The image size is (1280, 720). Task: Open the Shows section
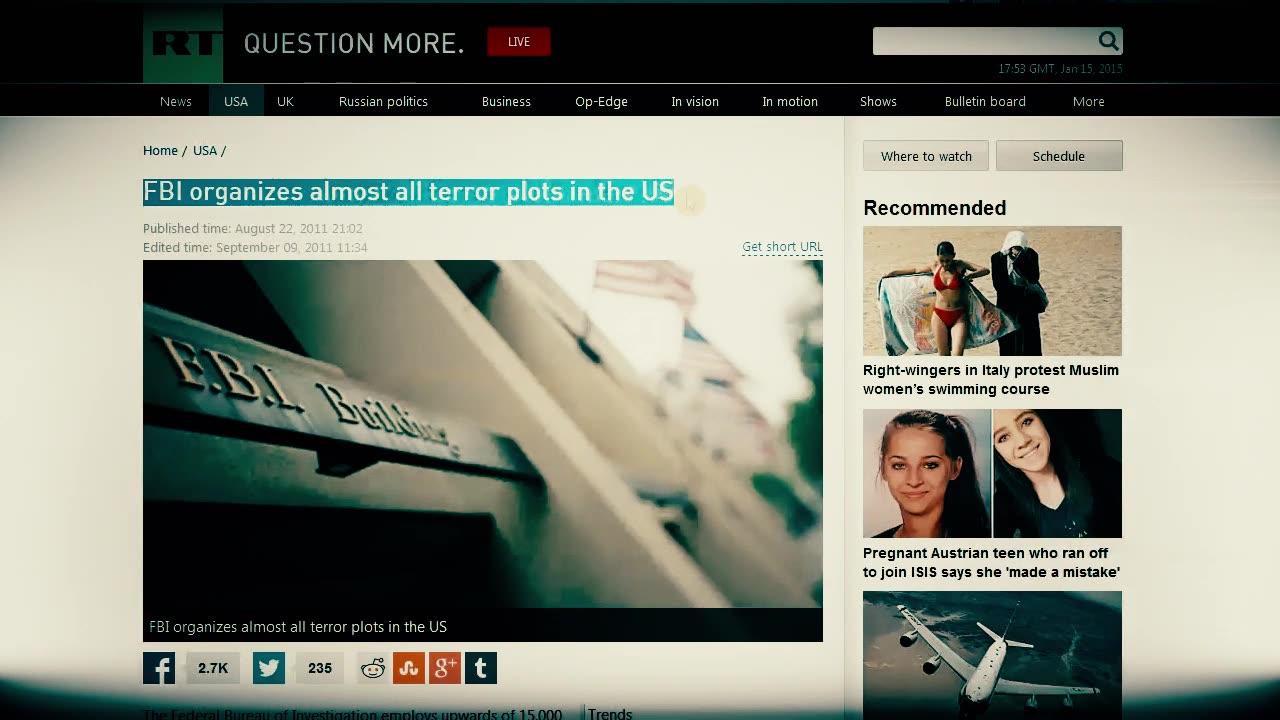click(878, 101)
